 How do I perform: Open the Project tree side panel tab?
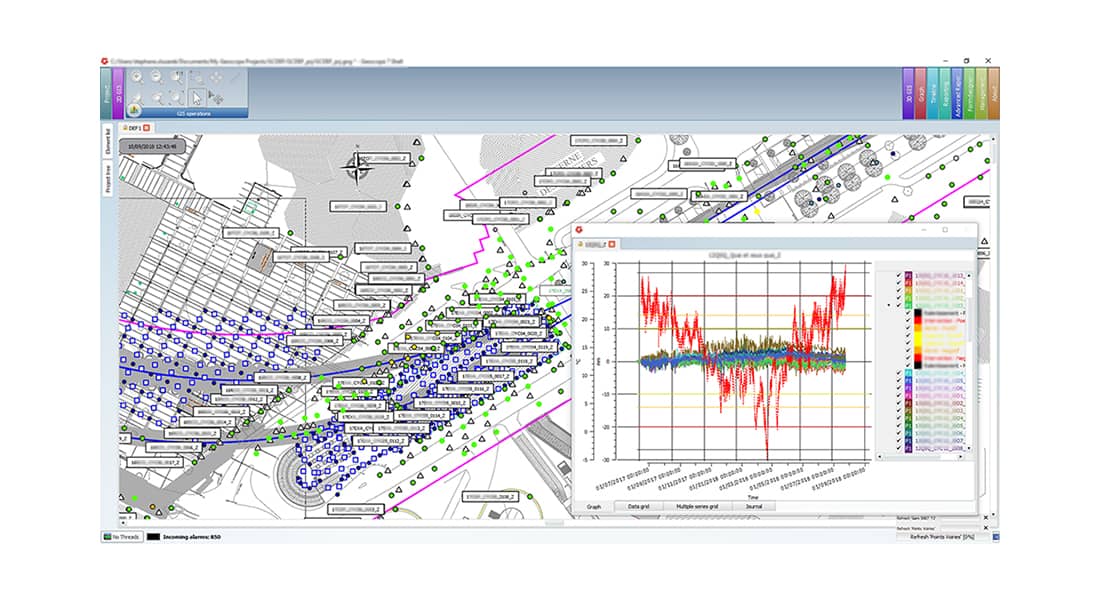(108, 179)
